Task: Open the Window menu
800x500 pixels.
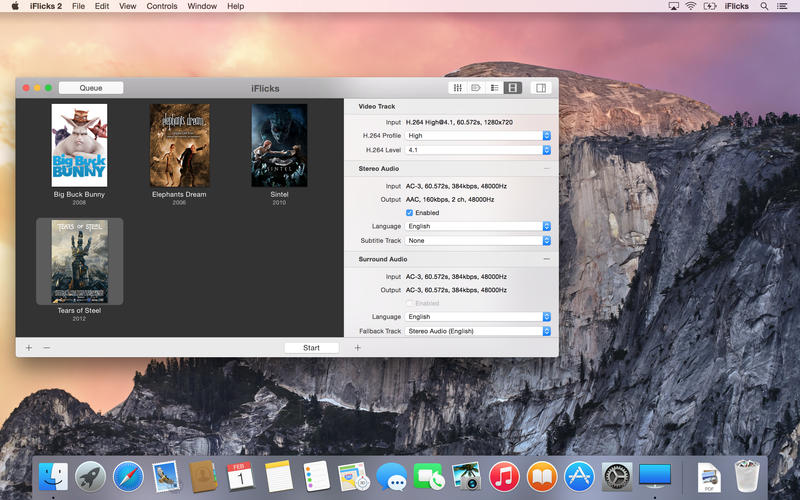Action: coord(202,6)
